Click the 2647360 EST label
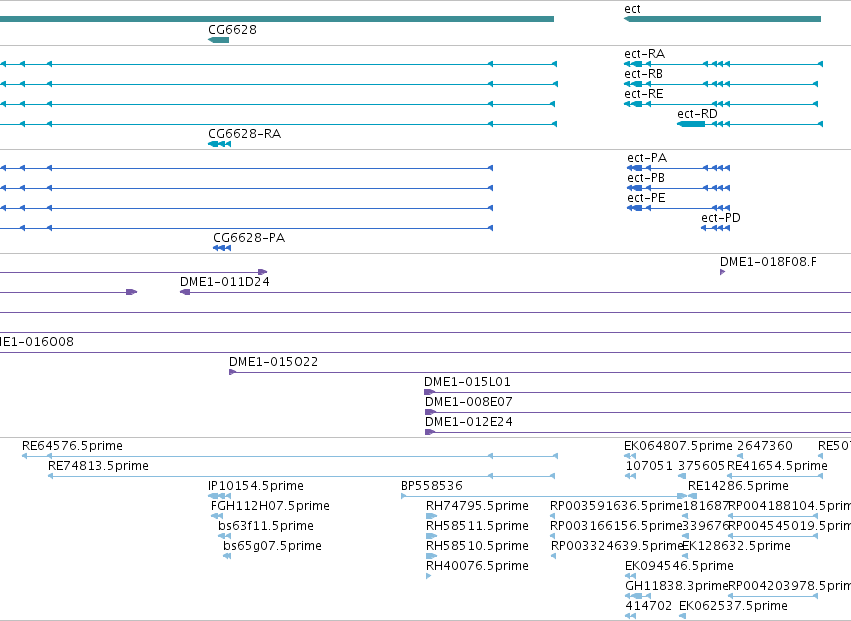The height and width of the screenshot is (621, 851). (765, 446)
